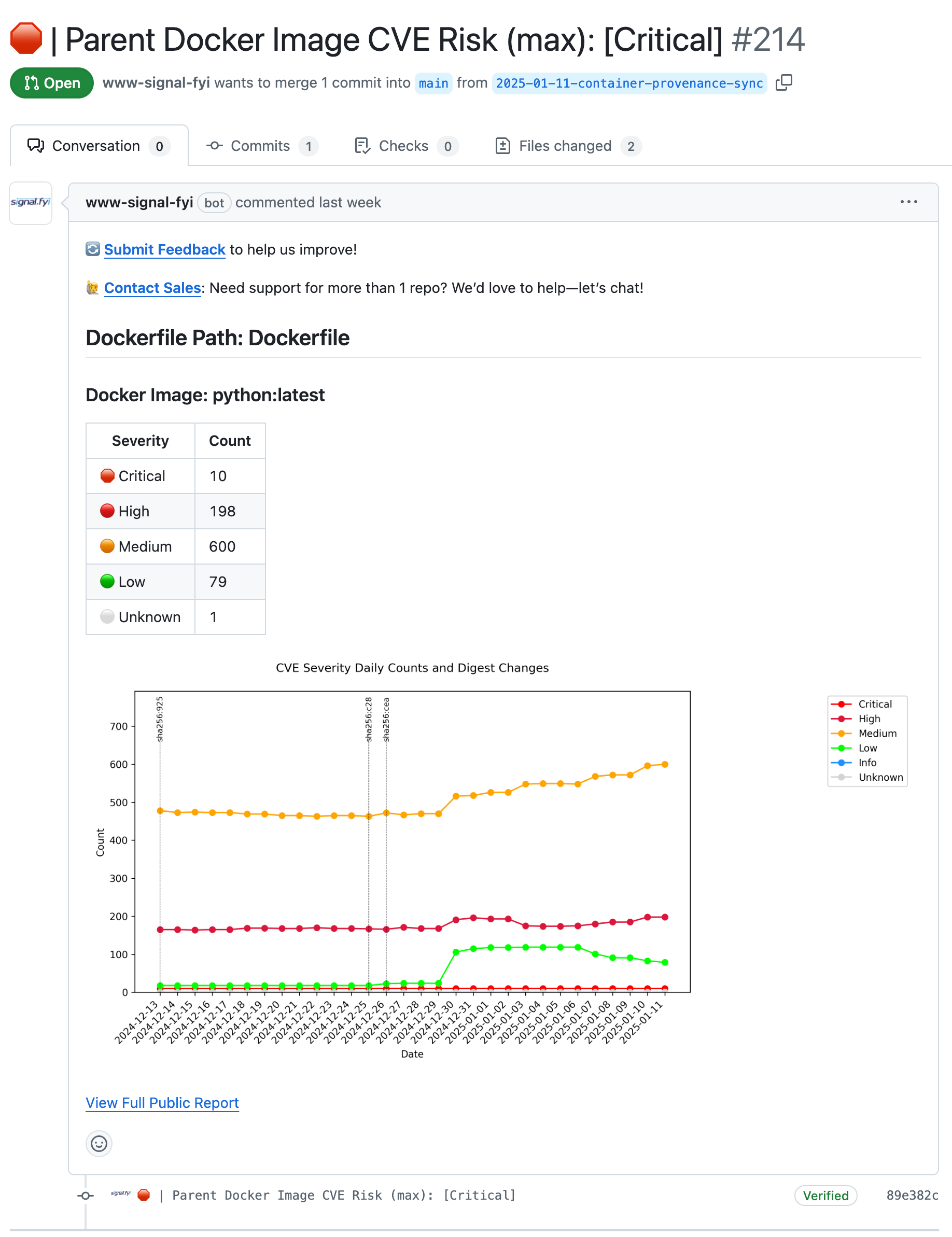Image resolution: width=952 pixels, height=1237 pixels.
Task: Click the Low severity green circle icon
Action: tap(108, 581)
